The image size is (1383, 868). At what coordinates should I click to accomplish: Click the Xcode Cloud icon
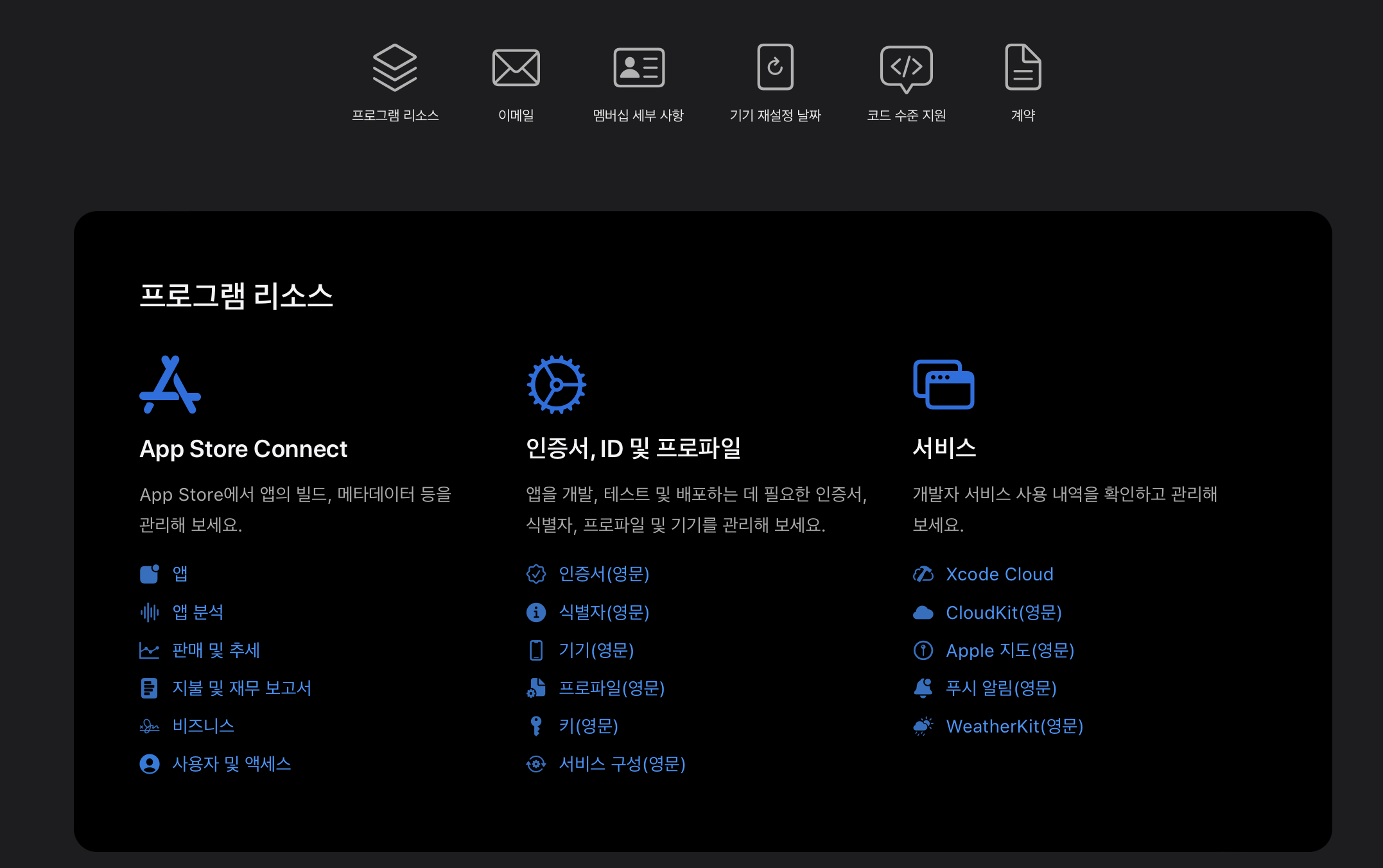click(x=923, y=574)
